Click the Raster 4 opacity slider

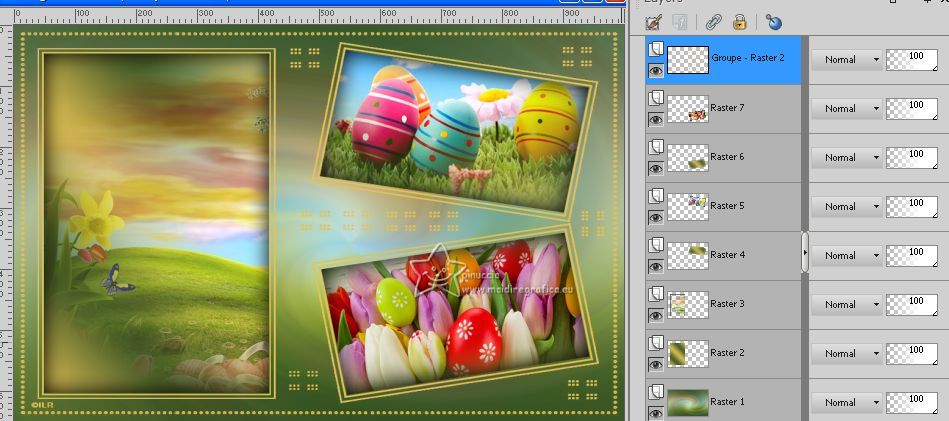(912, 256)
